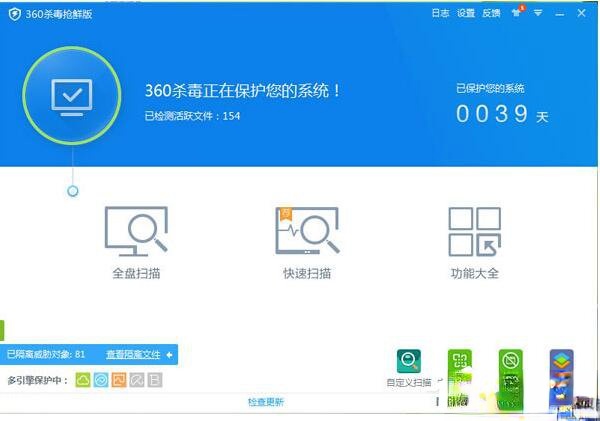
Task: Click the skin (shirt) icon in title bar
Action: click(x=517, y=13)
